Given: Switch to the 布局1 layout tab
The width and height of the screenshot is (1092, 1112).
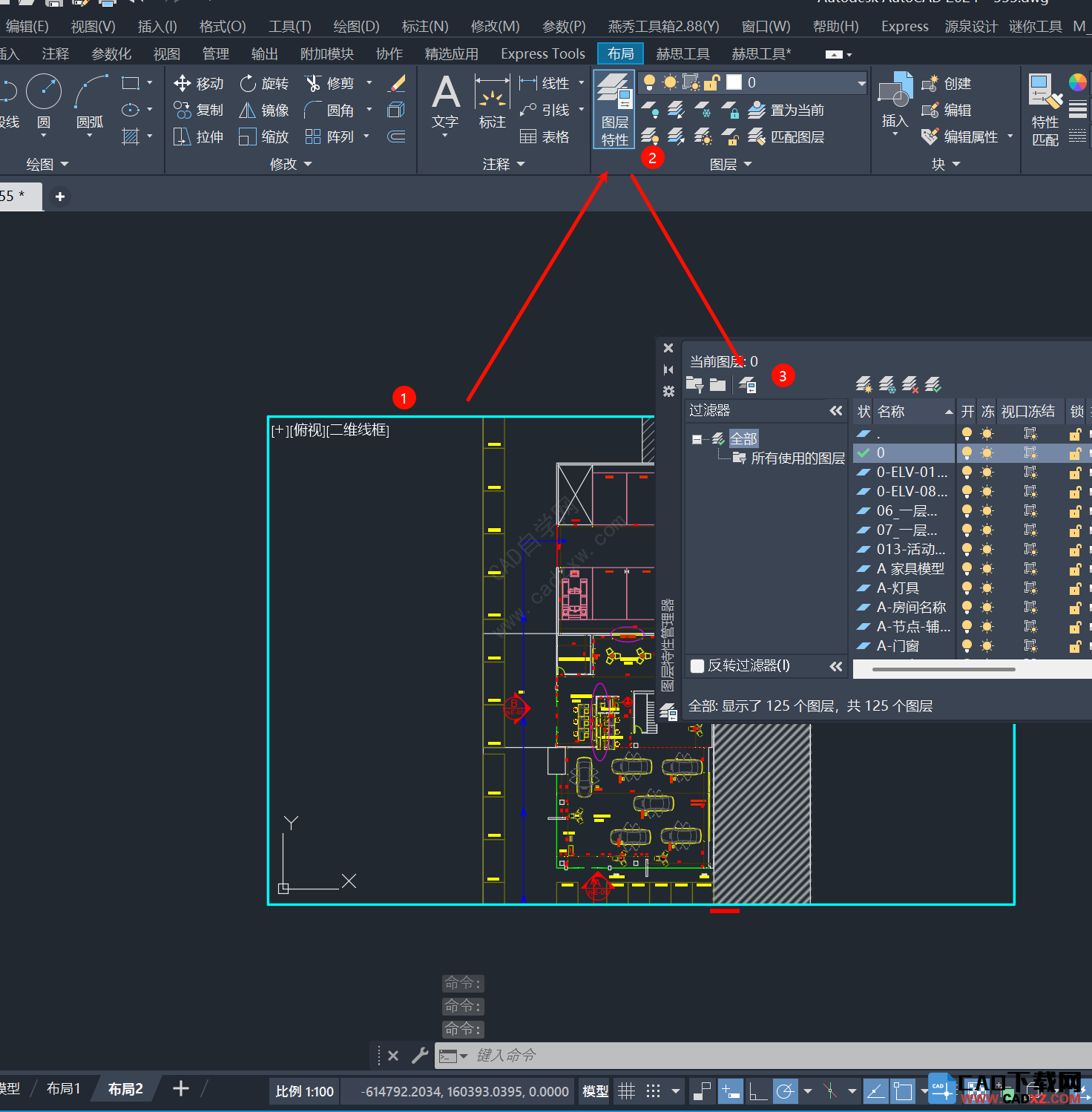Looking at the screenshot, I should [63, 1088].
